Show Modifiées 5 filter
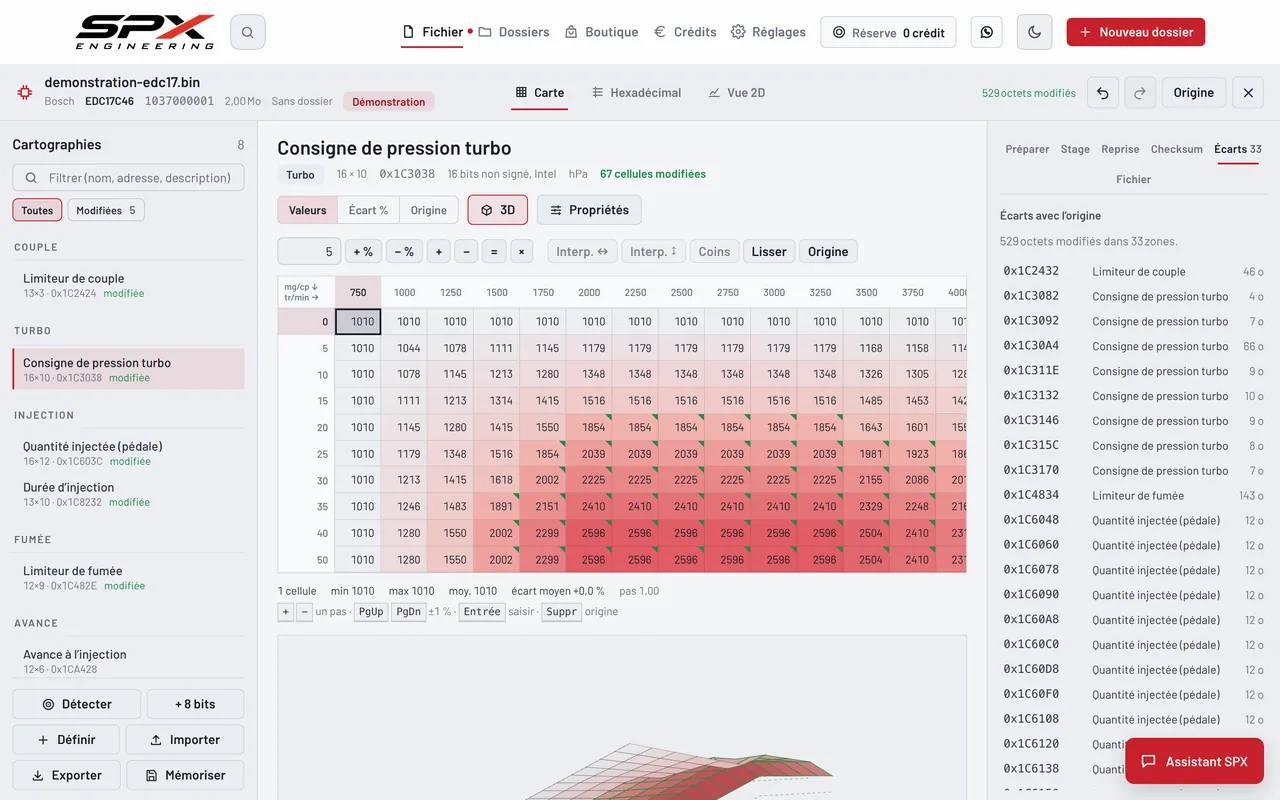Image resolution: width=1280 pixels, height=800 pixels. click(106, 210)
